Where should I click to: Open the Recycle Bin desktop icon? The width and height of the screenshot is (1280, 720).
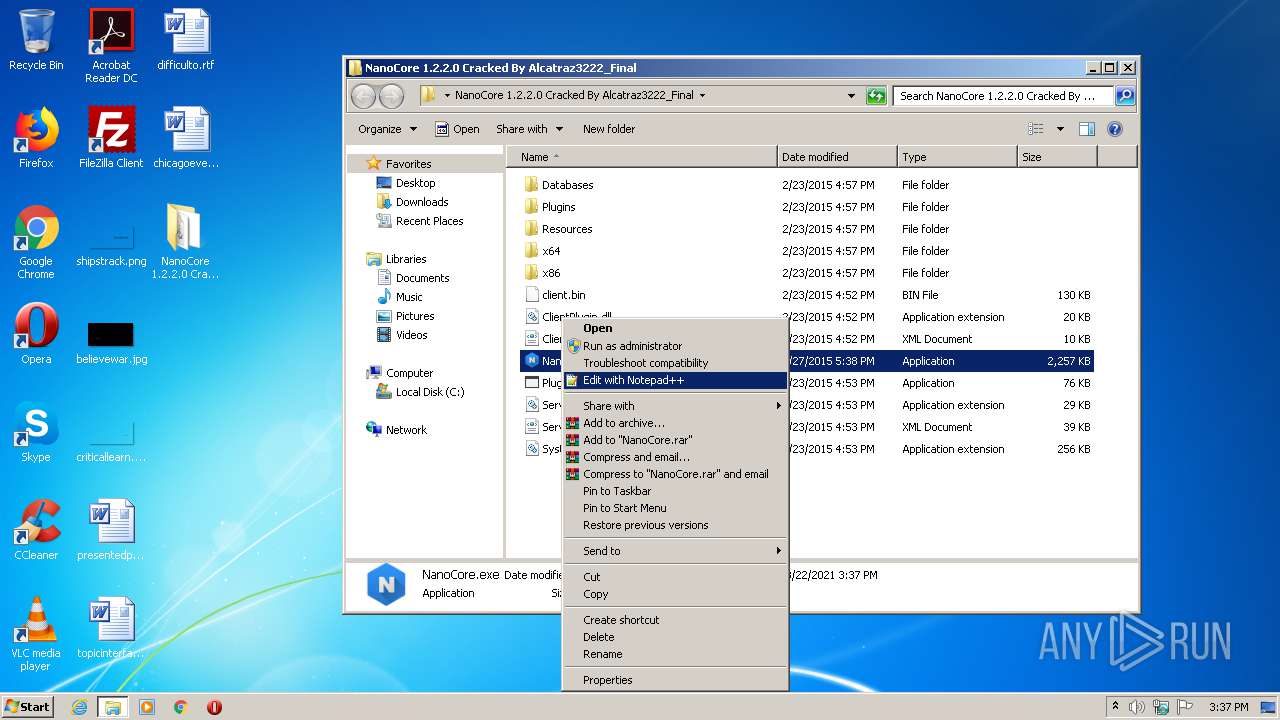tap(36, 40)
